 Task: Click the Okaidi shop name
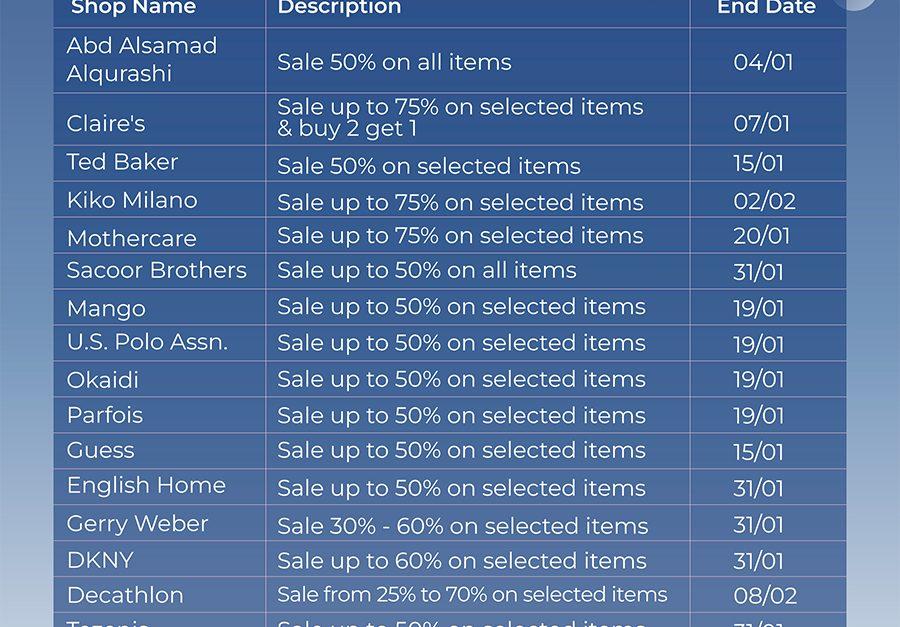coord(102,380)
